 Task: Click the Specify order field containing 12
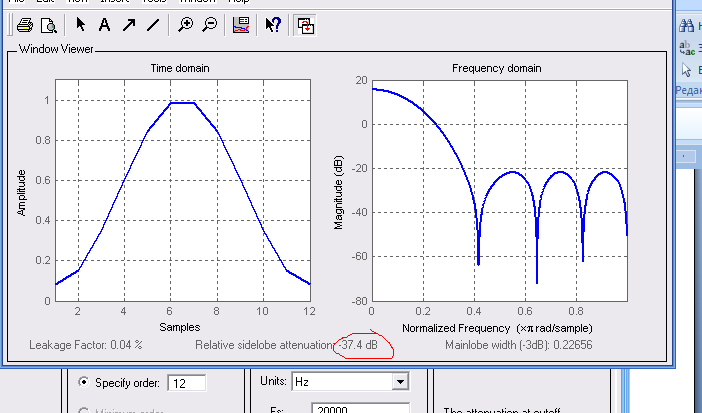(x=187, y=383)
